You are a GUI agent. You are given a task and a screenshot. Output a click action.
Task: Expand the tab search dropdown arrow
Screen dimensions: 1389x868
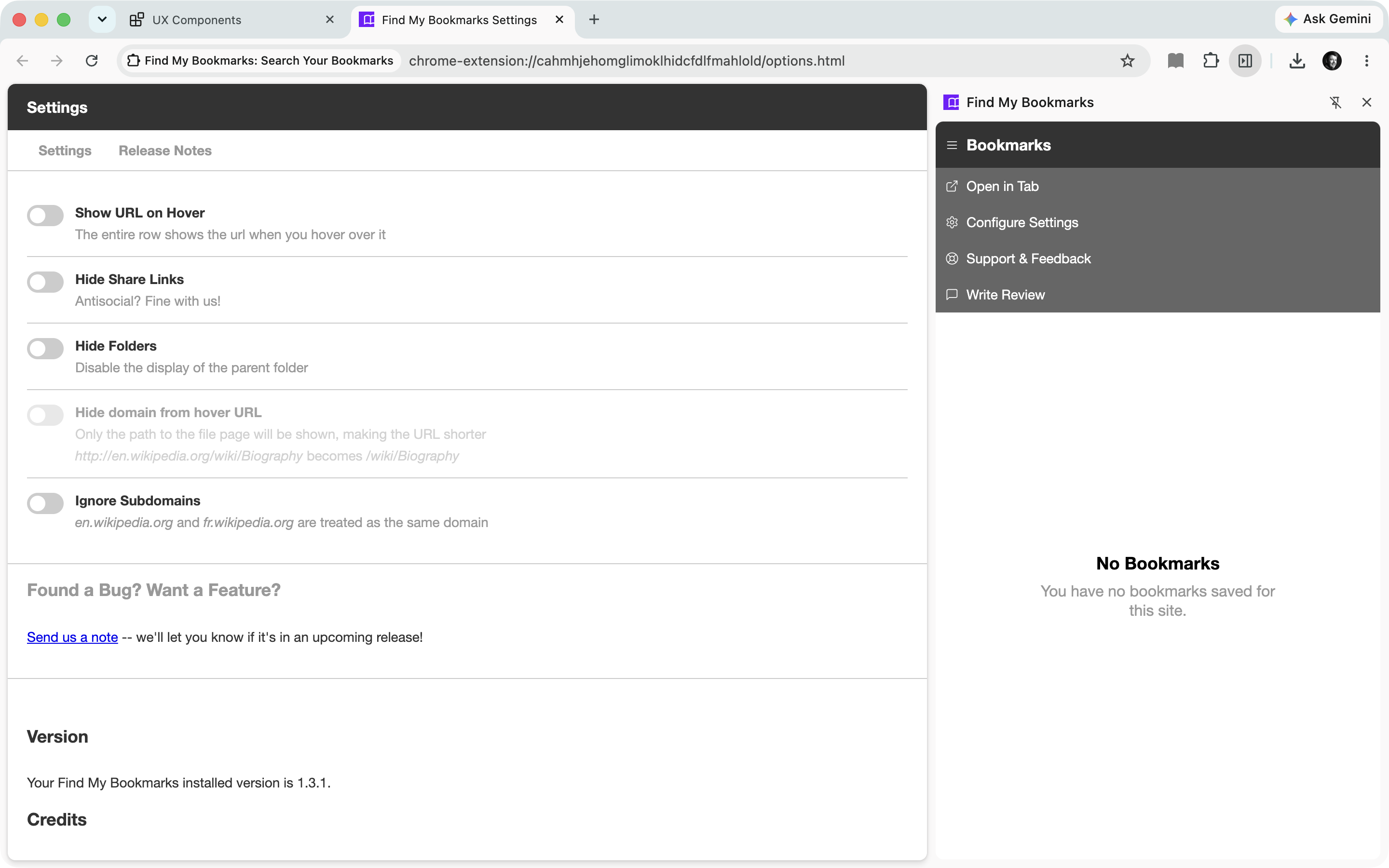pos(102,19)
